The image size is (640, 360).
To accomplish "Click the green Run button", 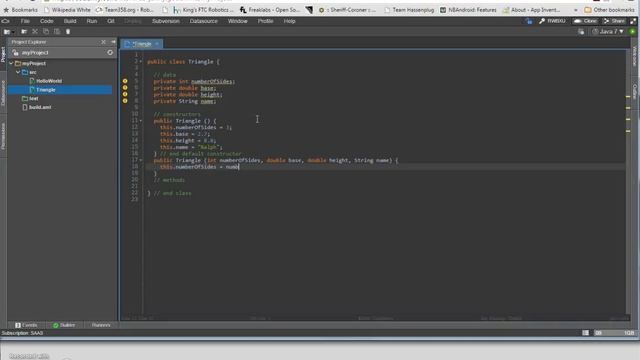I will point(633,31).
